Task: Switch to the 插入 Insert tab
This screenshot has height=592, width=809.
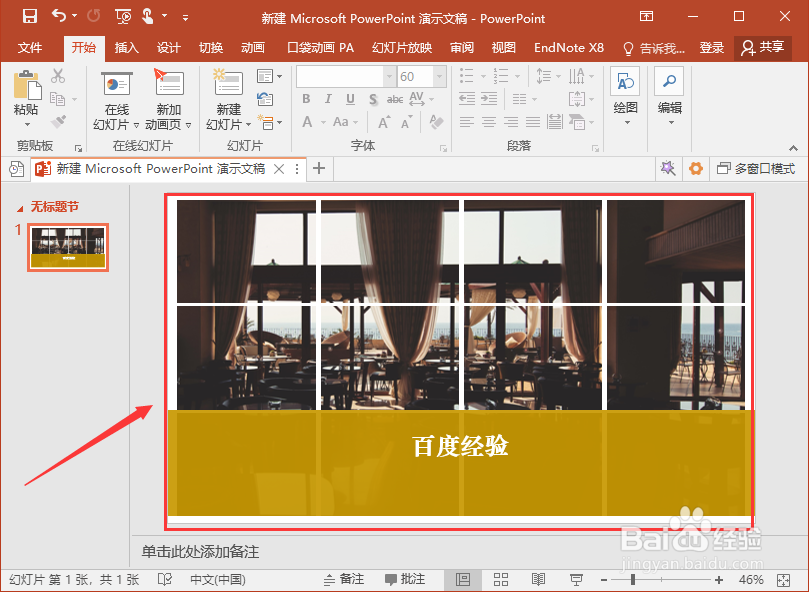Action: (x=126, y=48)
